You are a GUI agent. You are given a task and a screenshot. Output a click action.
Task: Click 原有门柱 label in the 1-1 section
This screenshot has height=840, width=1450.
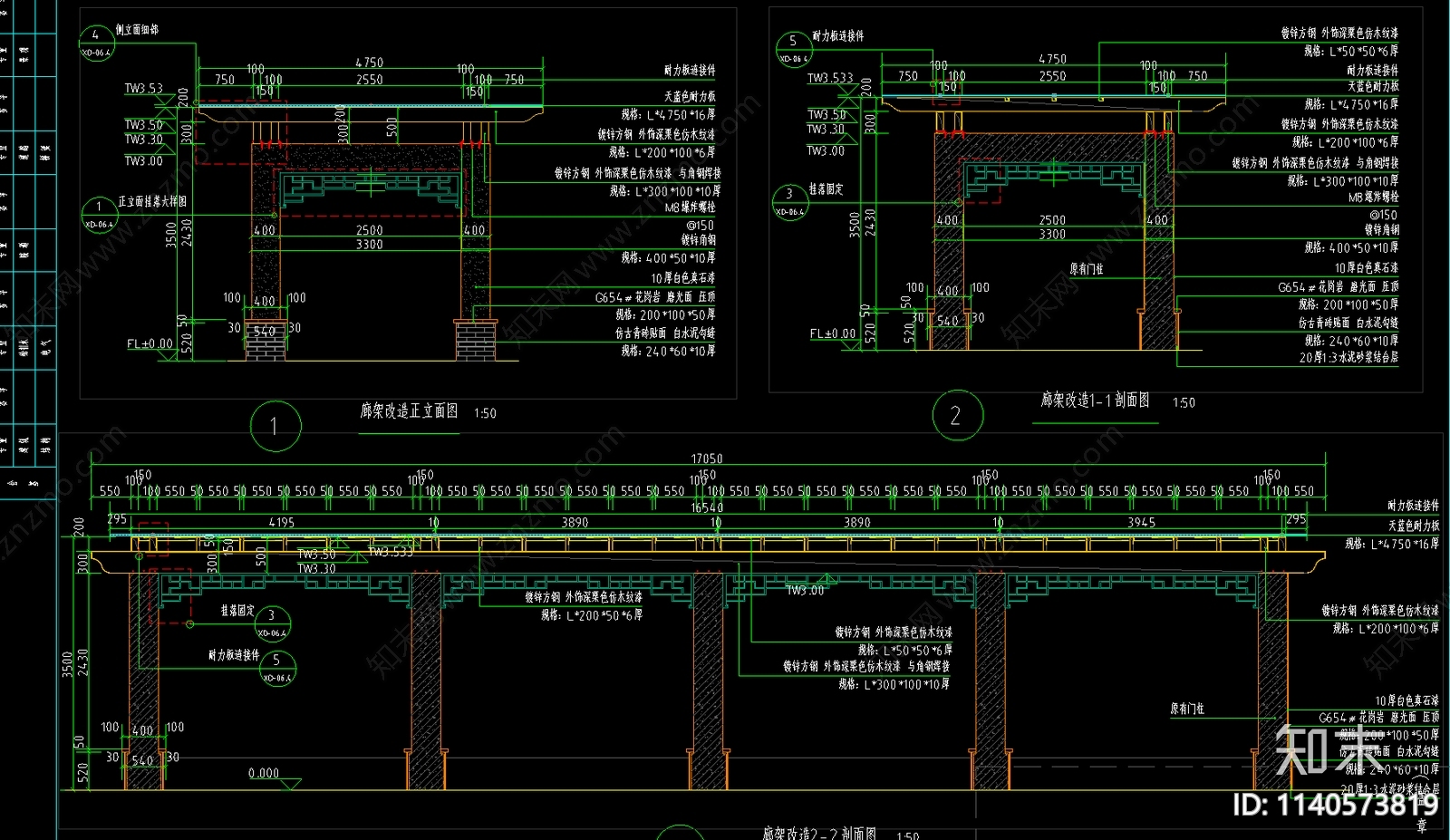click(1087, 269)
